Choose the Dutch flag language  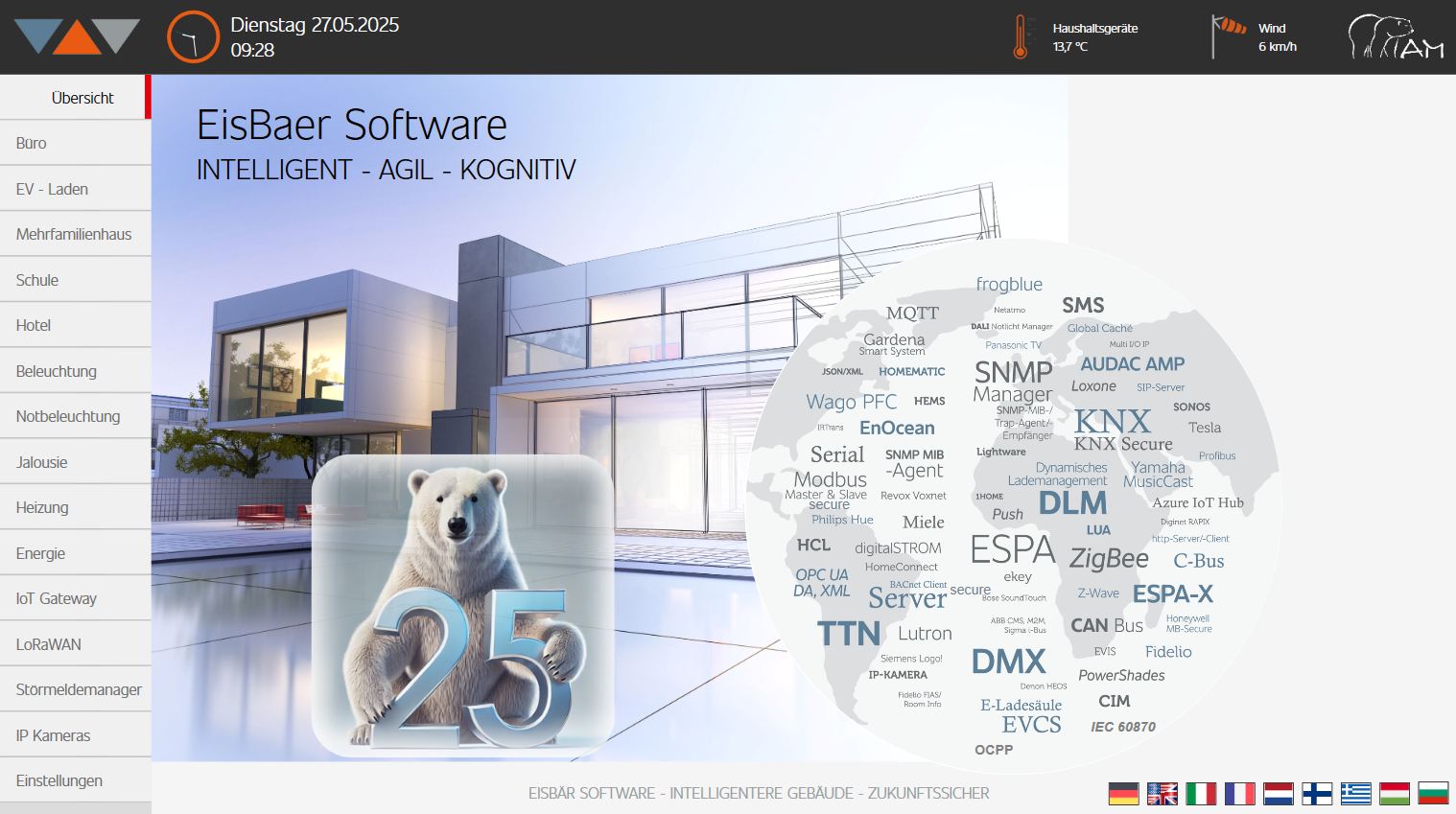(1279, 794)
